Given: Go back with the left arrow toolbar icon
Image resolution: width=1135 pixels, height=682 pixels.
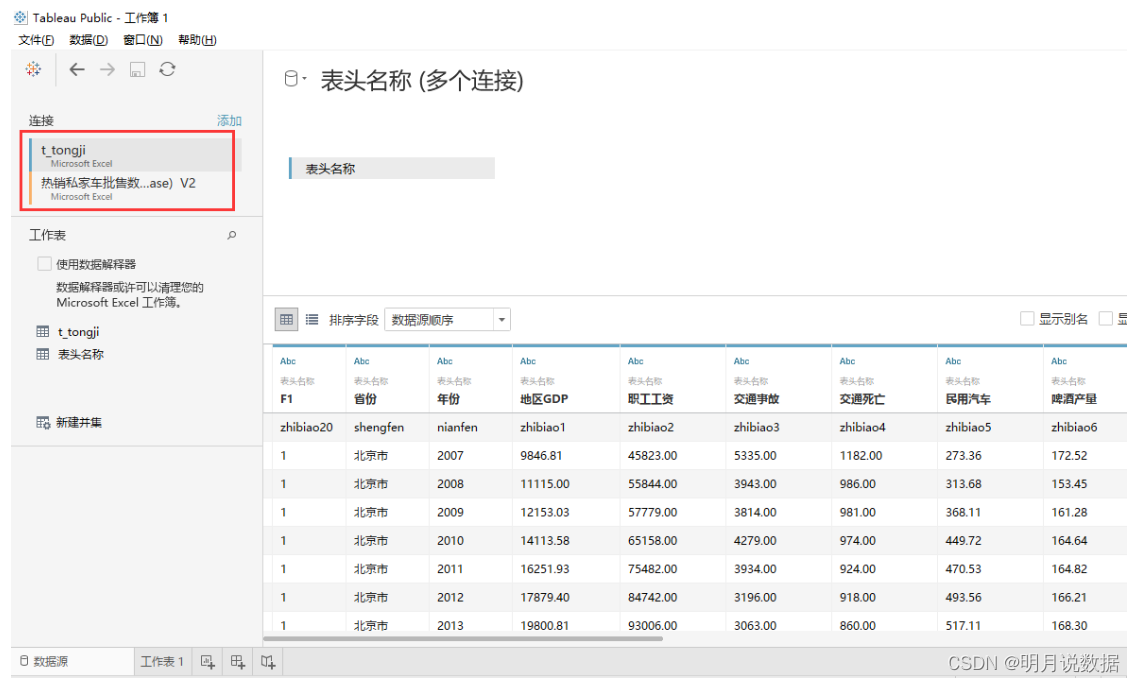Looking at the screenshot, I should tap(77, 70).
